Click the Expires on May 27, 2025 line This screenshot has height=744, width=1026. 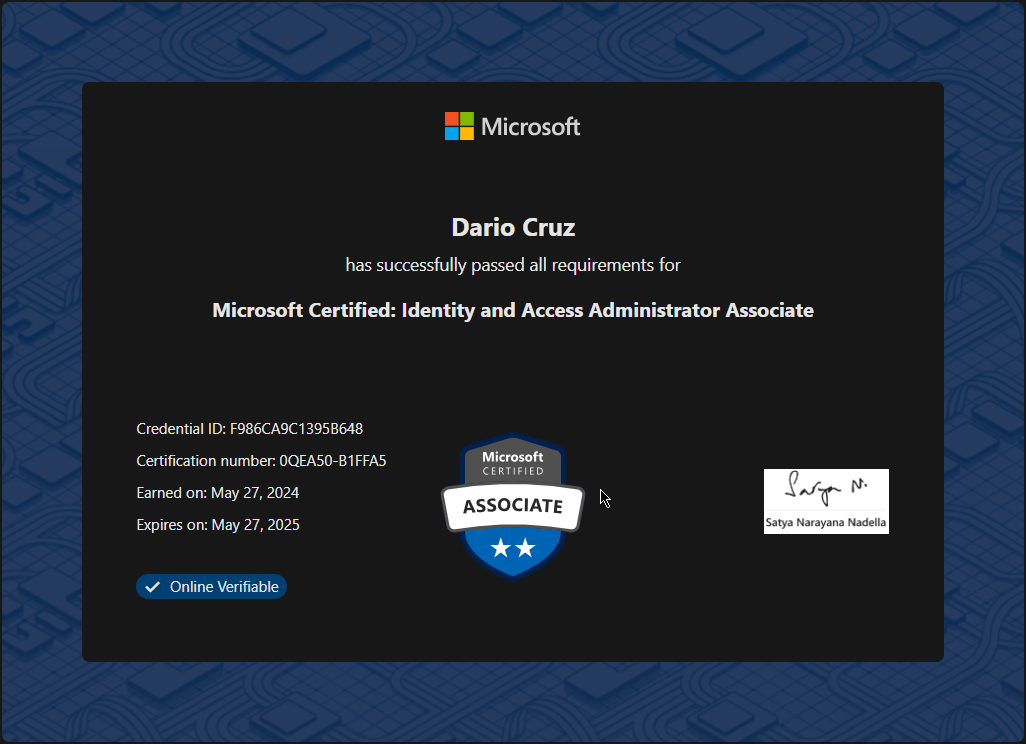click(218, 525)
